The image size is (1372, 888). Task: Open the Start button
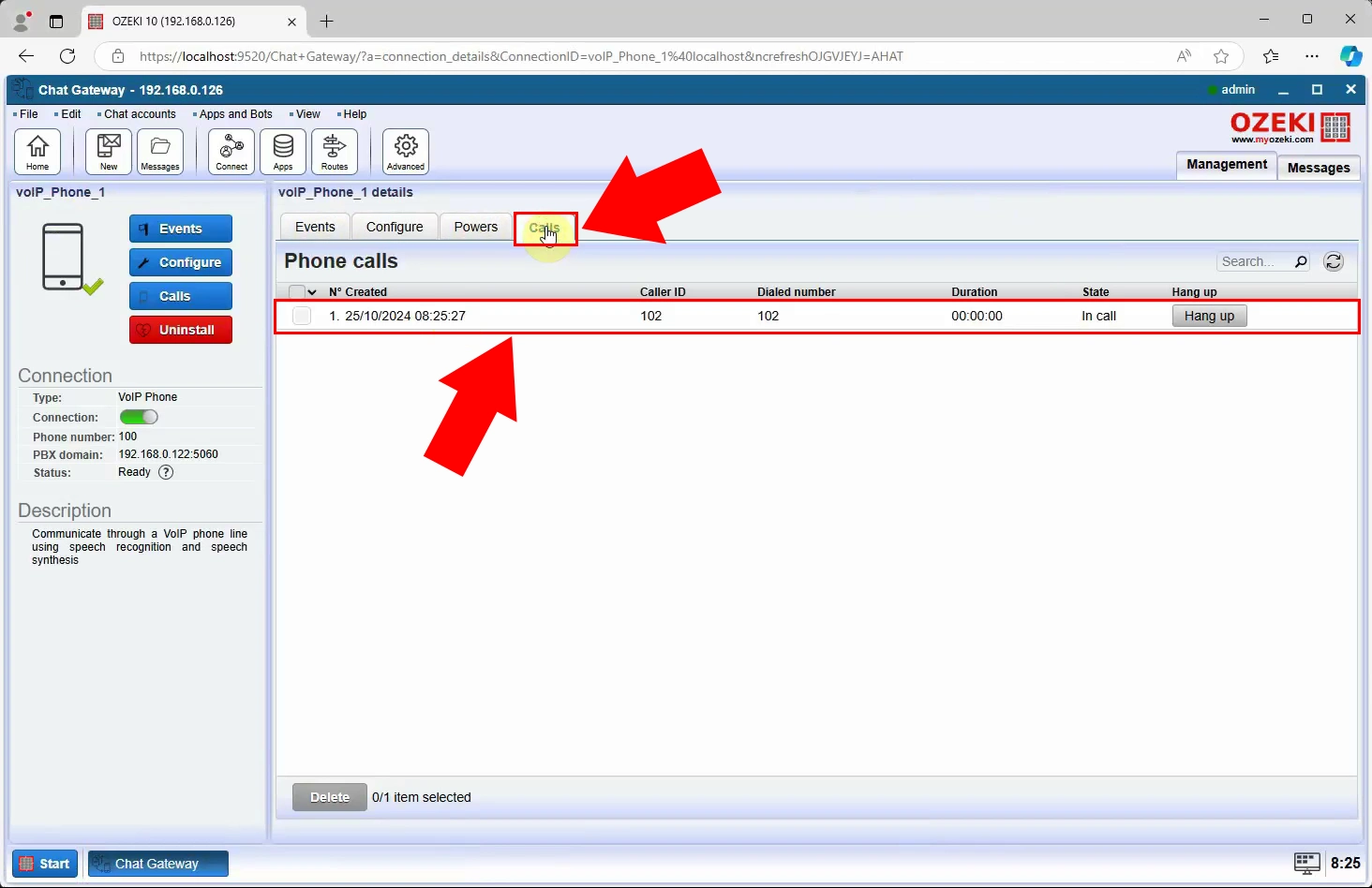(45, 864)
